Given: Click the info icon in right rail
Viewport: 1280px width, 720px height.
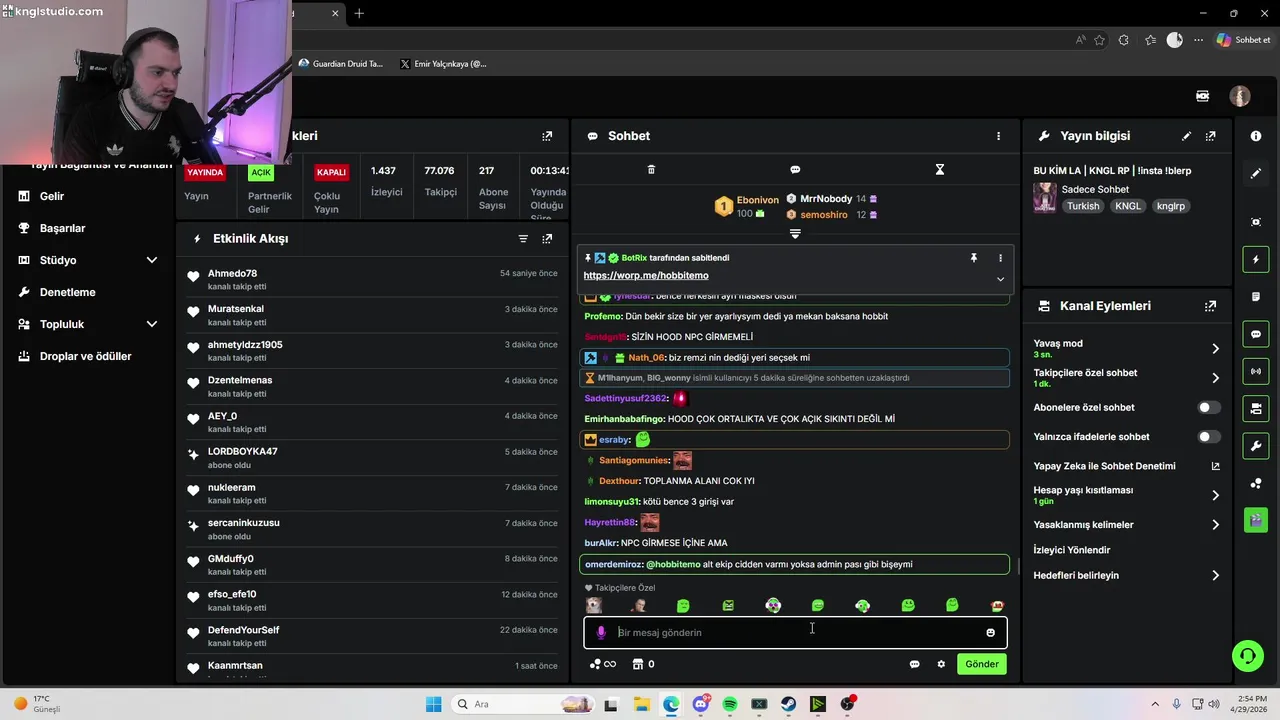Looking at the screenshot, I should pyautogui.click(x=1256, y=136).
